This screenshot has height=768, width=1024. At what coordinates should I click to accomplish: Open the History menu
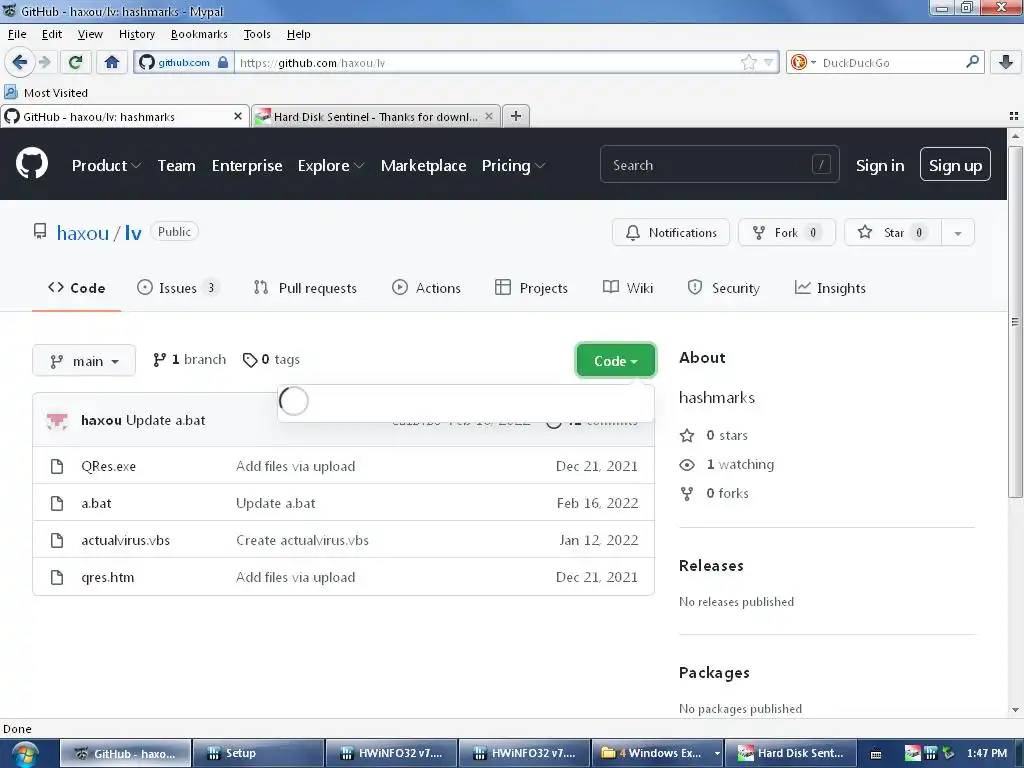[x=136, y=34]
